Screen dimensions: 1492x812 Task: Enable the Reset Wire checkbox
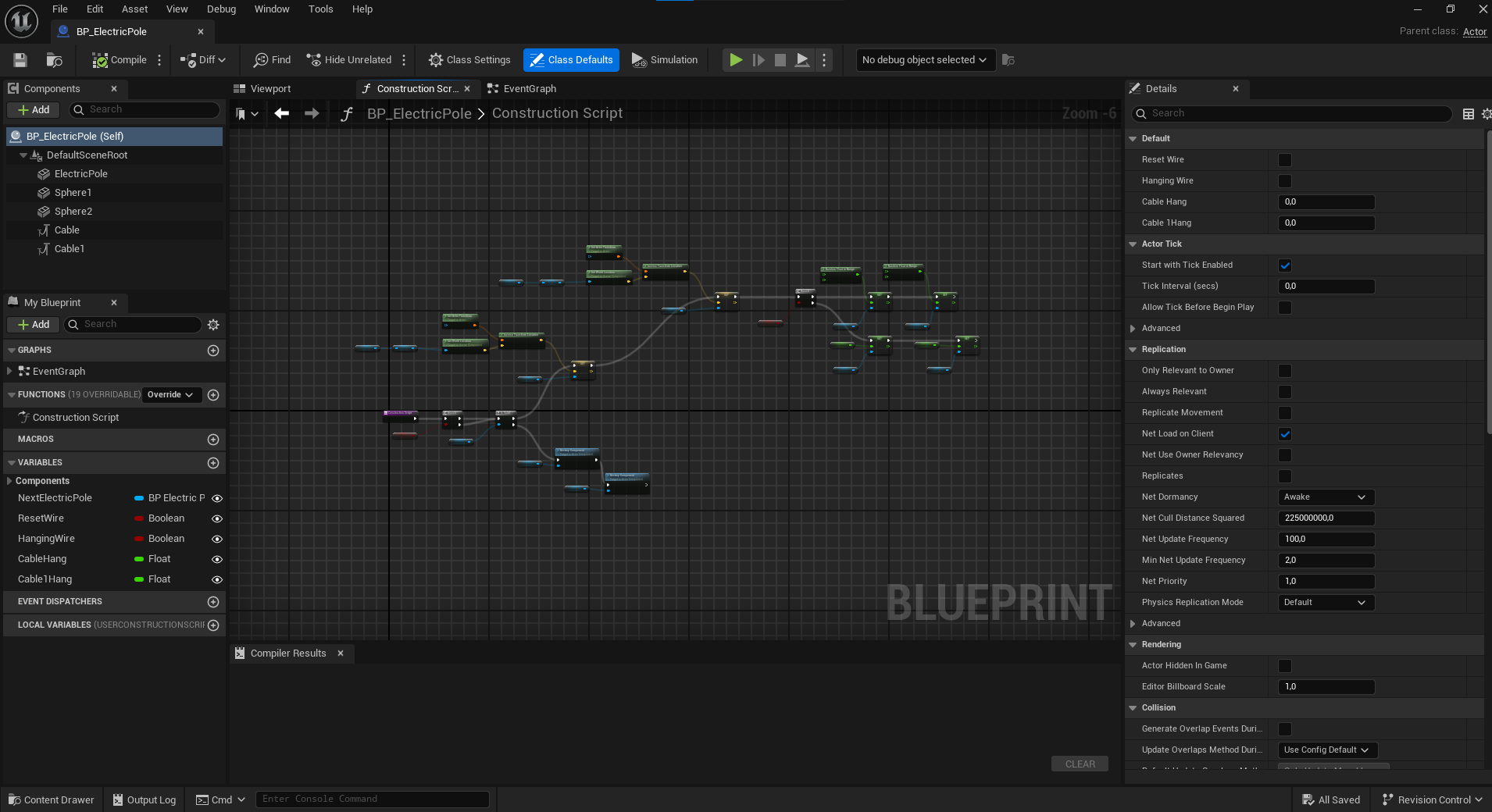1284,160
